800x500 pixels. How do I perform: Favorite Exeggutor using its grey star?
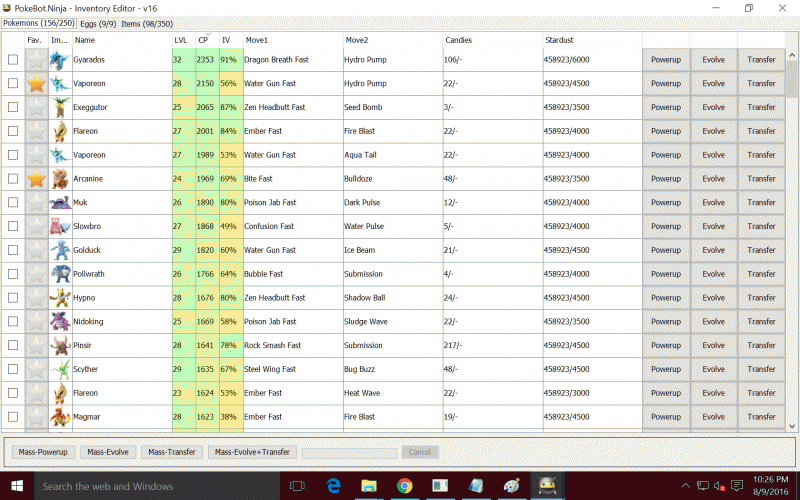36,107
